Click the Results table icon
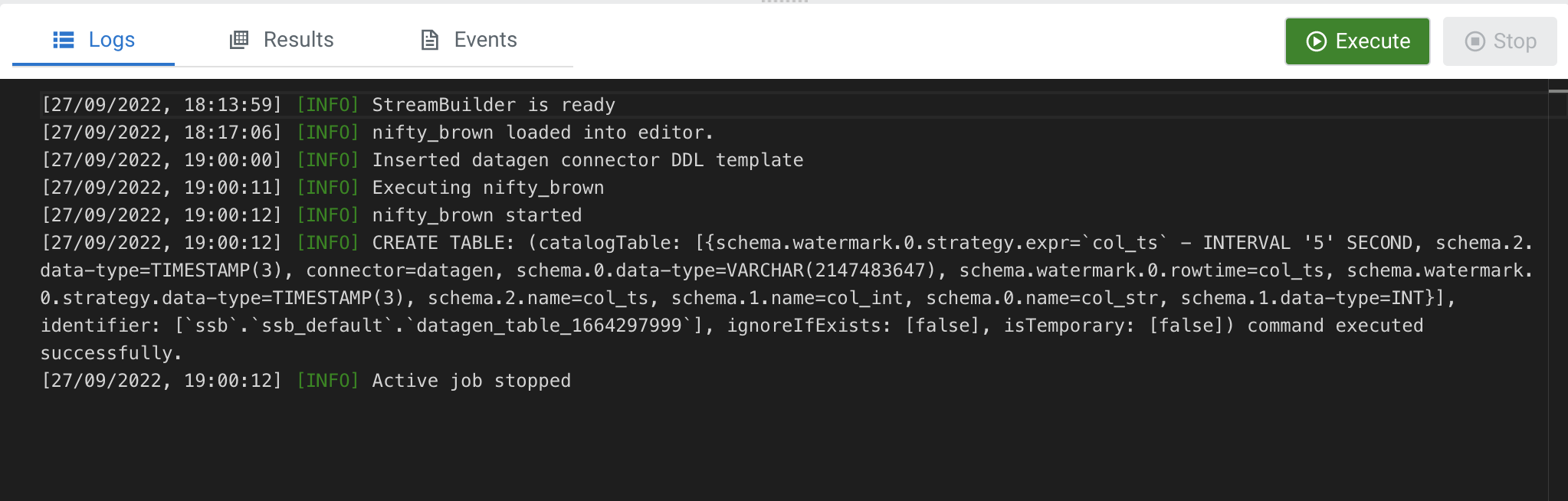The image size is (1568, 501). (239, 40)
